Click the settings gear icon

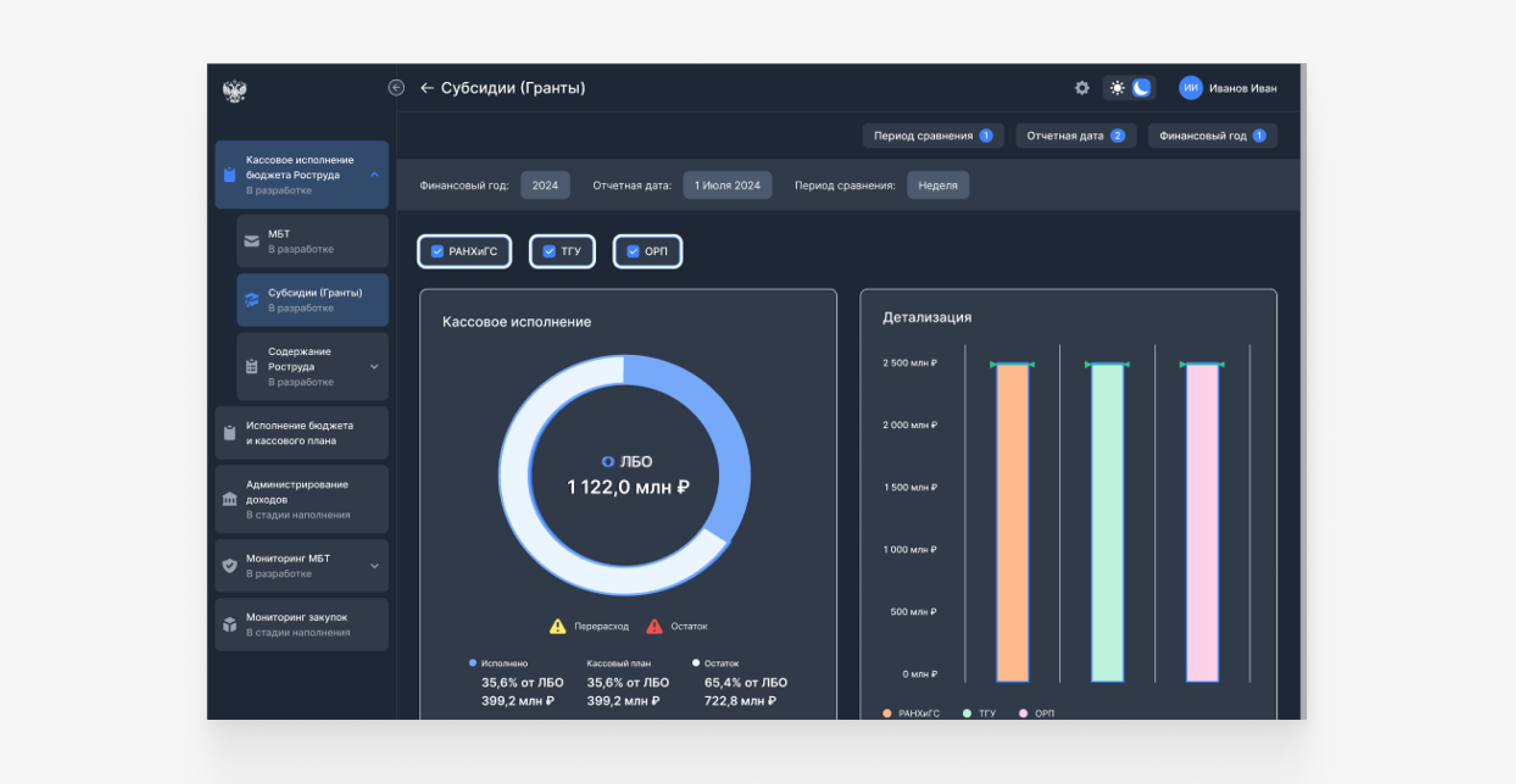[1082, 88]
